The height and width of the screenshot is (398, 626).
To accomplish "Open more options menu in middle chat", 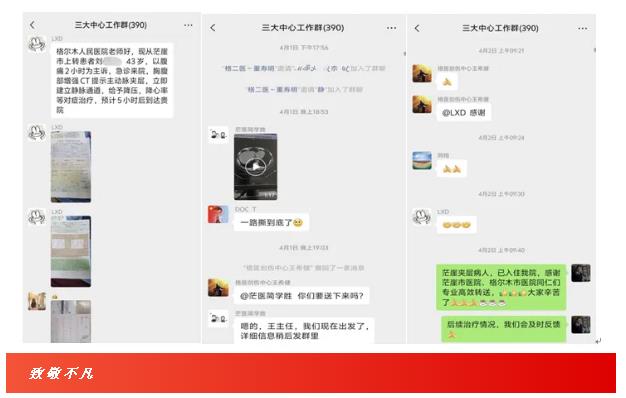I will coord(392,28).
